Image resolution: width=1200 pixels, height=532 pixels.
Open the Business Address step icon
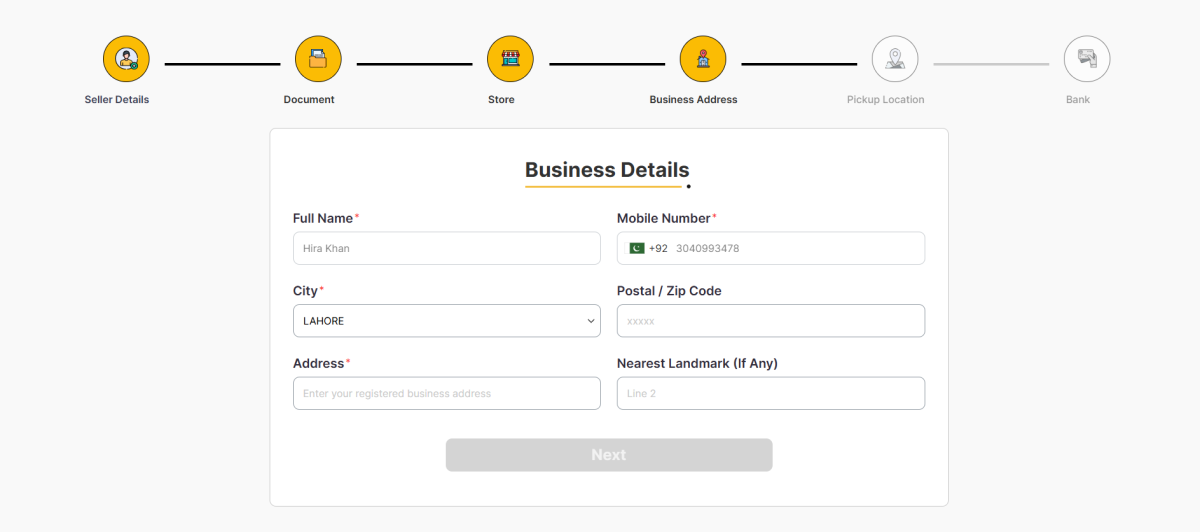[703, 59]
